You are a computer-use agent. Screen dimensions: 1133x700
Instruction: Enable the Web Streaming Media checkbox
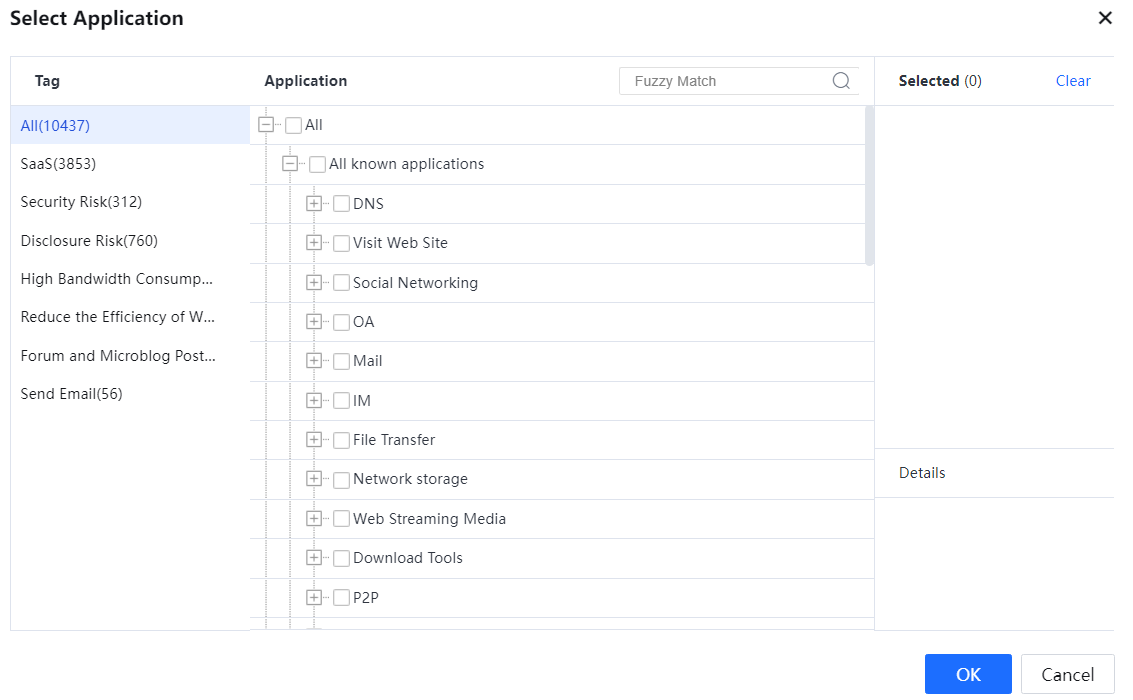click(342, 519)
